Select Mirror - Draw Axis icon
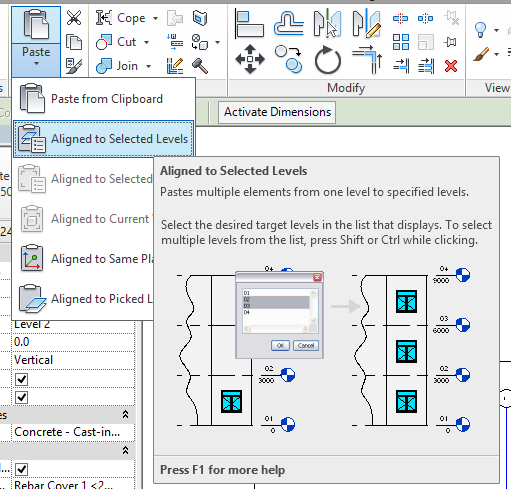Screen dimensions: 511x489 [367, 23]
